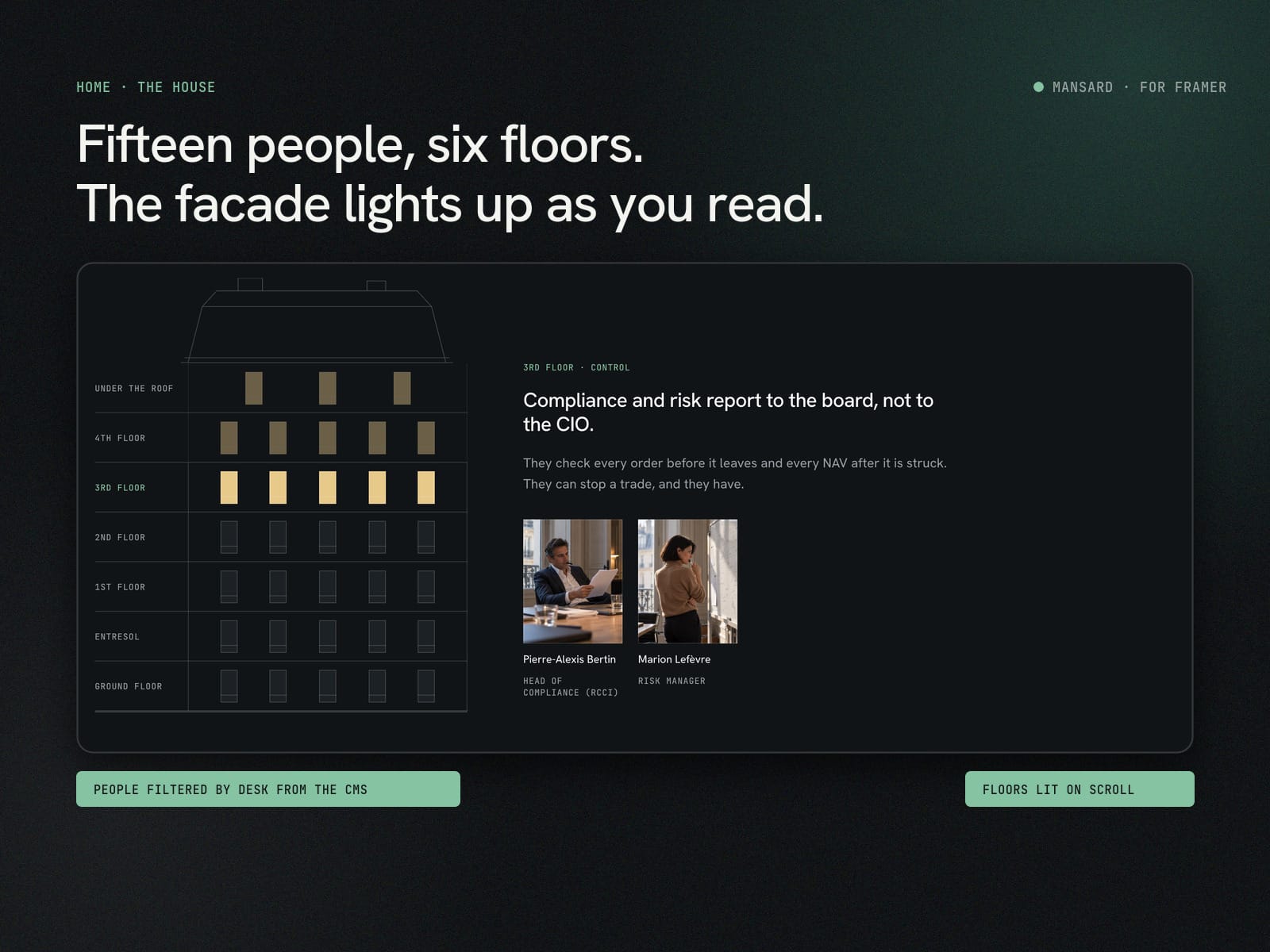The height and width of the screenshot is (952, 1270).
Task: Click the center ground floor window
Action: click(327, 686)
